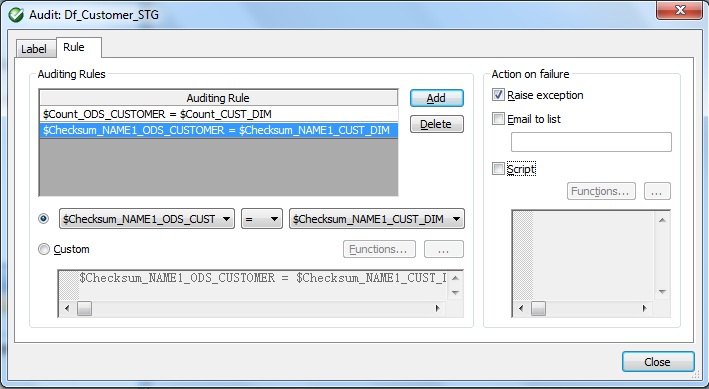Select the dropdown-based rule radio button
The image size is (709, 389).
44,219
